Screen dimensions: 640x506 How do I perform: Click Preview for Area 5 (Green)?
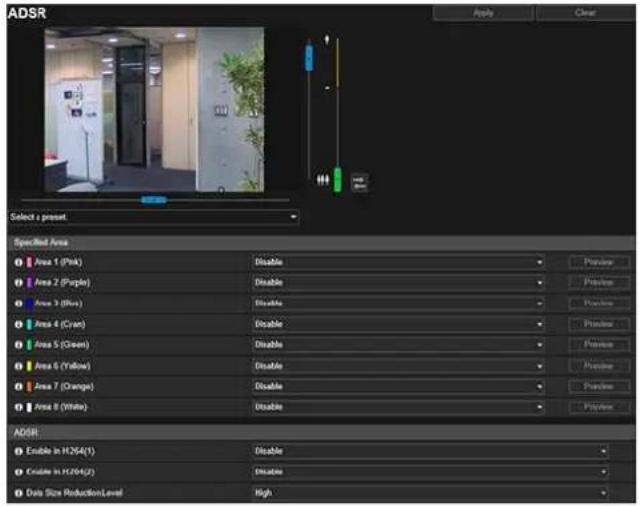pos(599,345)
